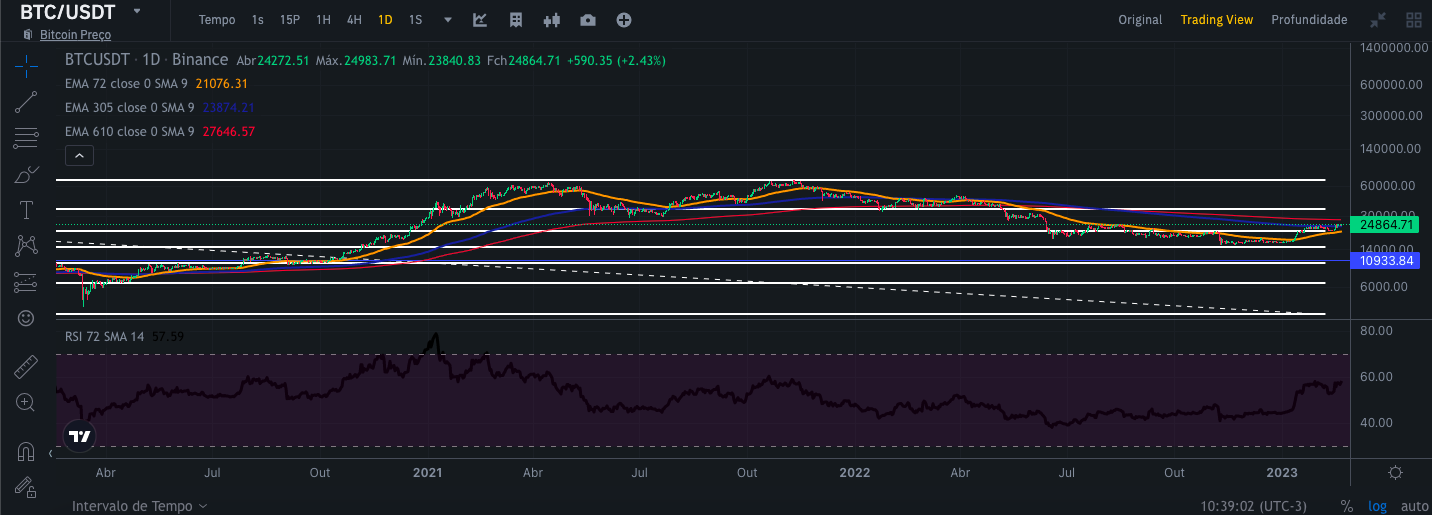Change candlestick chart style

click(x=552, y=20)
